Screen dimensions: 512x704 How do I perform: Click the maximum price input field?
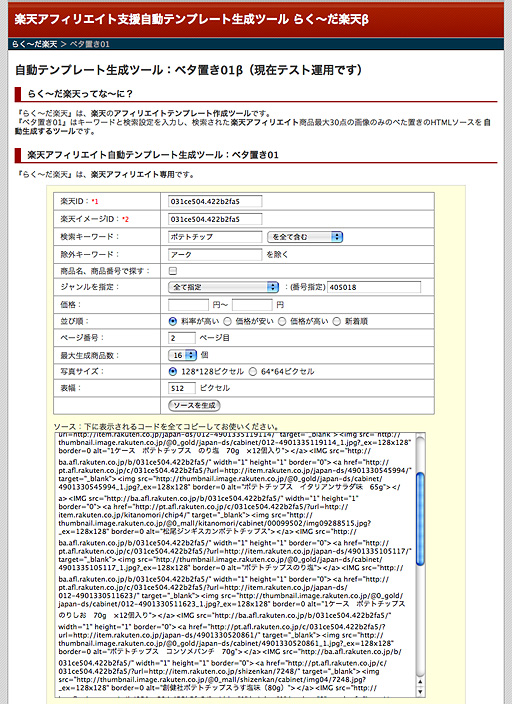252,305
